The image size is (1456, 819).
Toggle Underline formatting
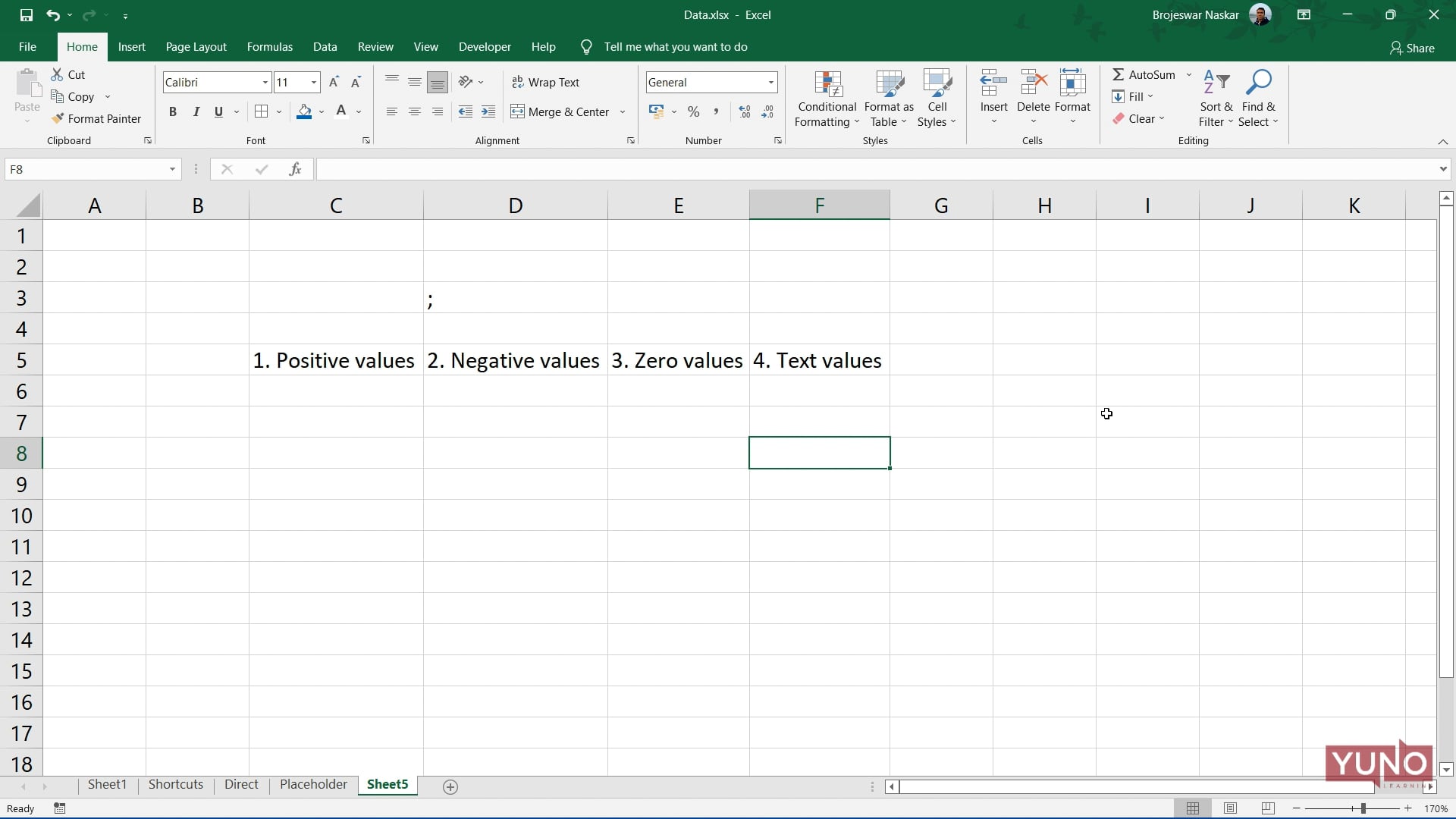coord(218,111)
